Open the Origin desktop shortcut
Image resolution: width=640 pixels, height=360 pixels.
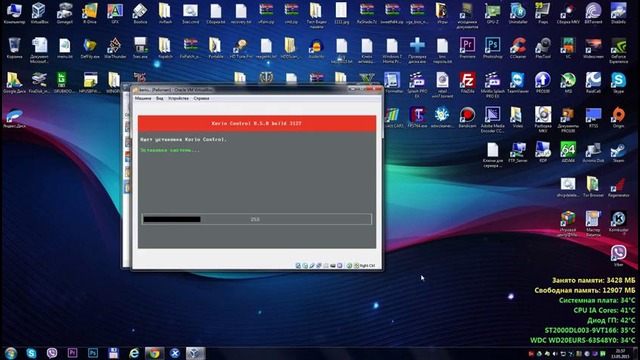click(618, 117)
